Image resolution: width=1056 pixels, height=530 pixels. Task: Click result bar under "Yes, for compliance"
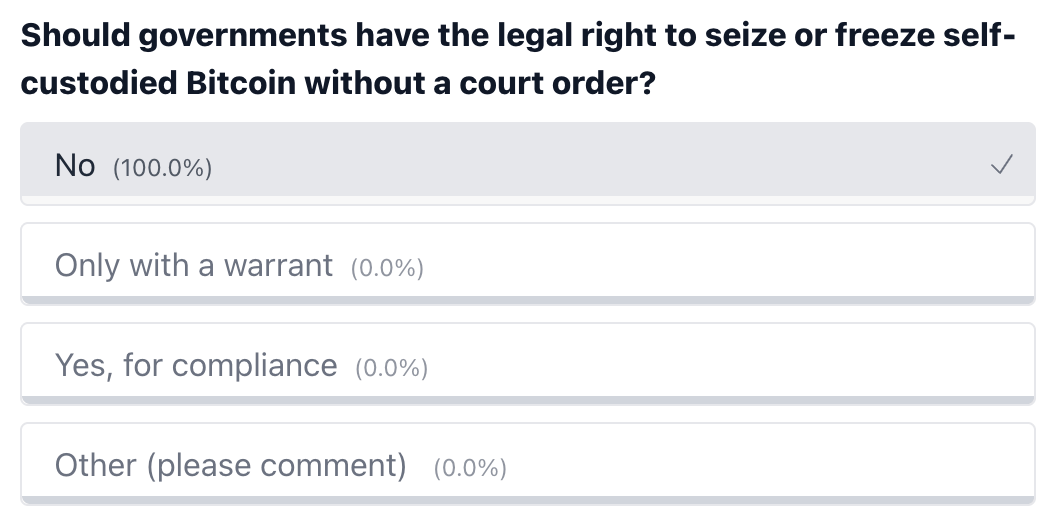[528, 400]
